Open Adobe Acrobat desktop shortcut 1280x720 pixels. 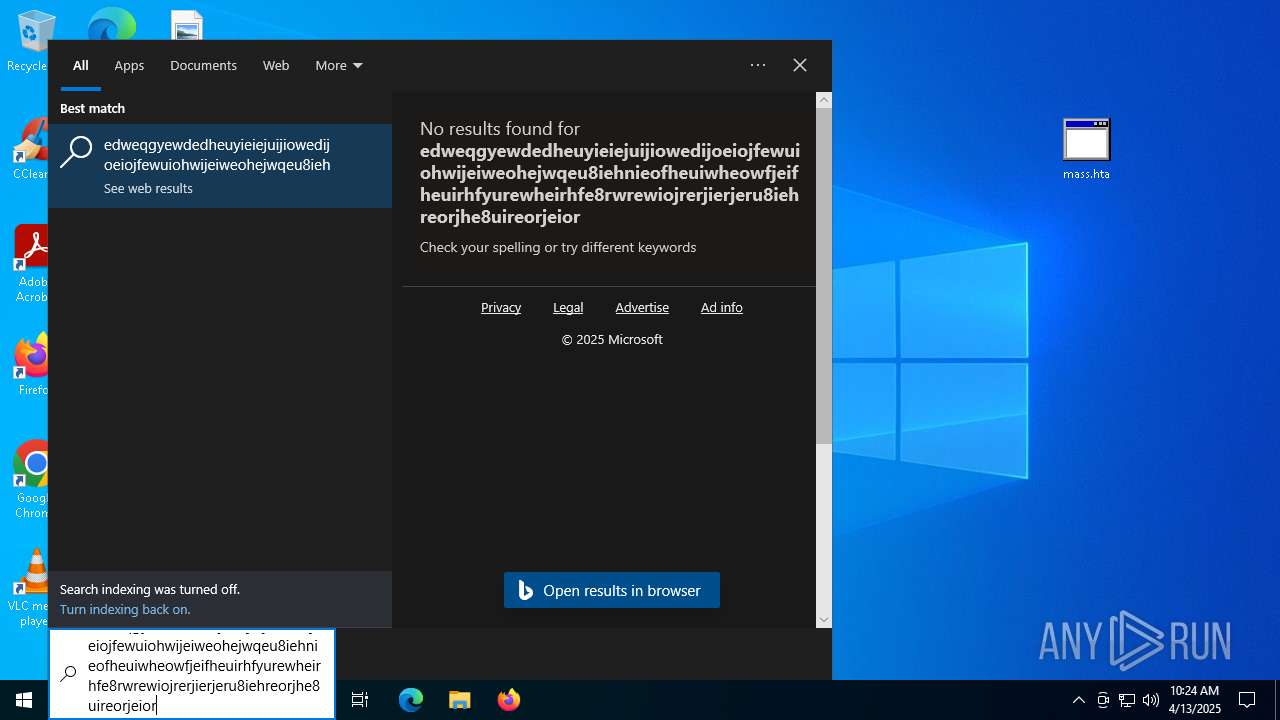[30, 263]
